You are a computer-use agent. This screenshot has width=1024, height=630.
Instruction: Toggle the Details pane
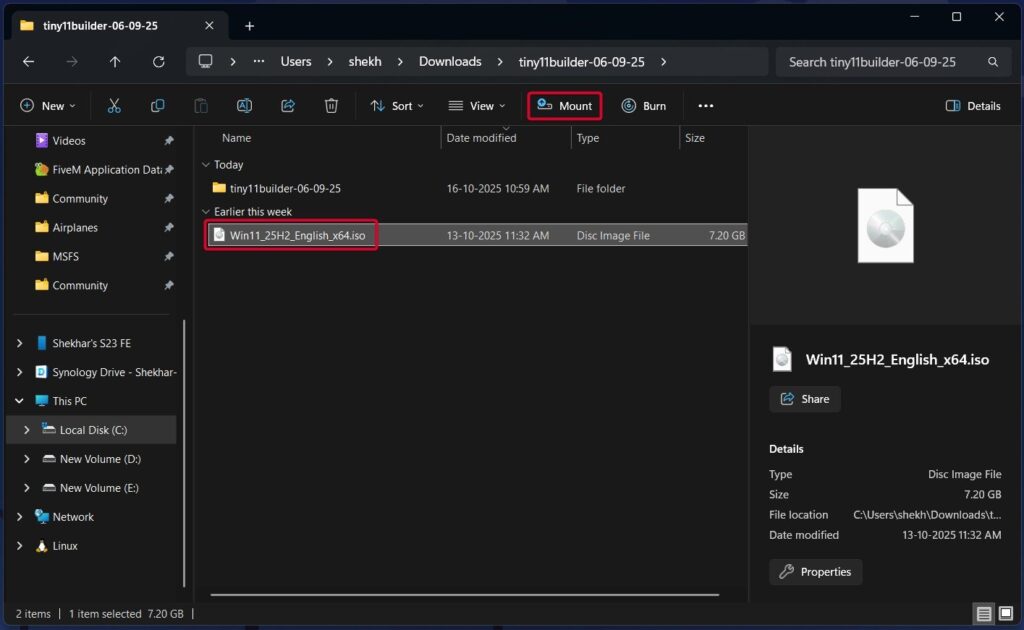coord(972,105)
